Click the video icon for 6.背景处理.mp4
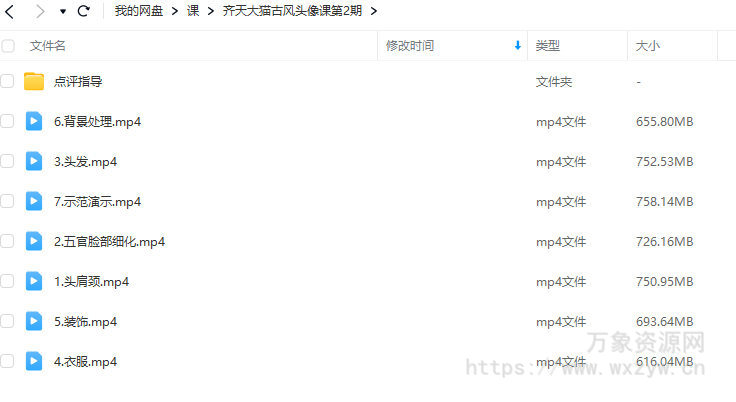Screen dimensions: 736x402 coord(34,121)
